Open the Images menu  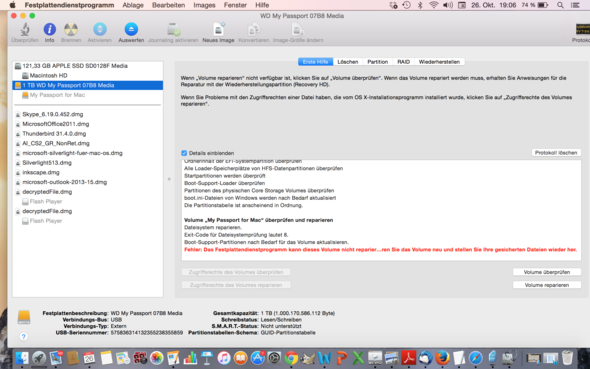click(204, 5)
